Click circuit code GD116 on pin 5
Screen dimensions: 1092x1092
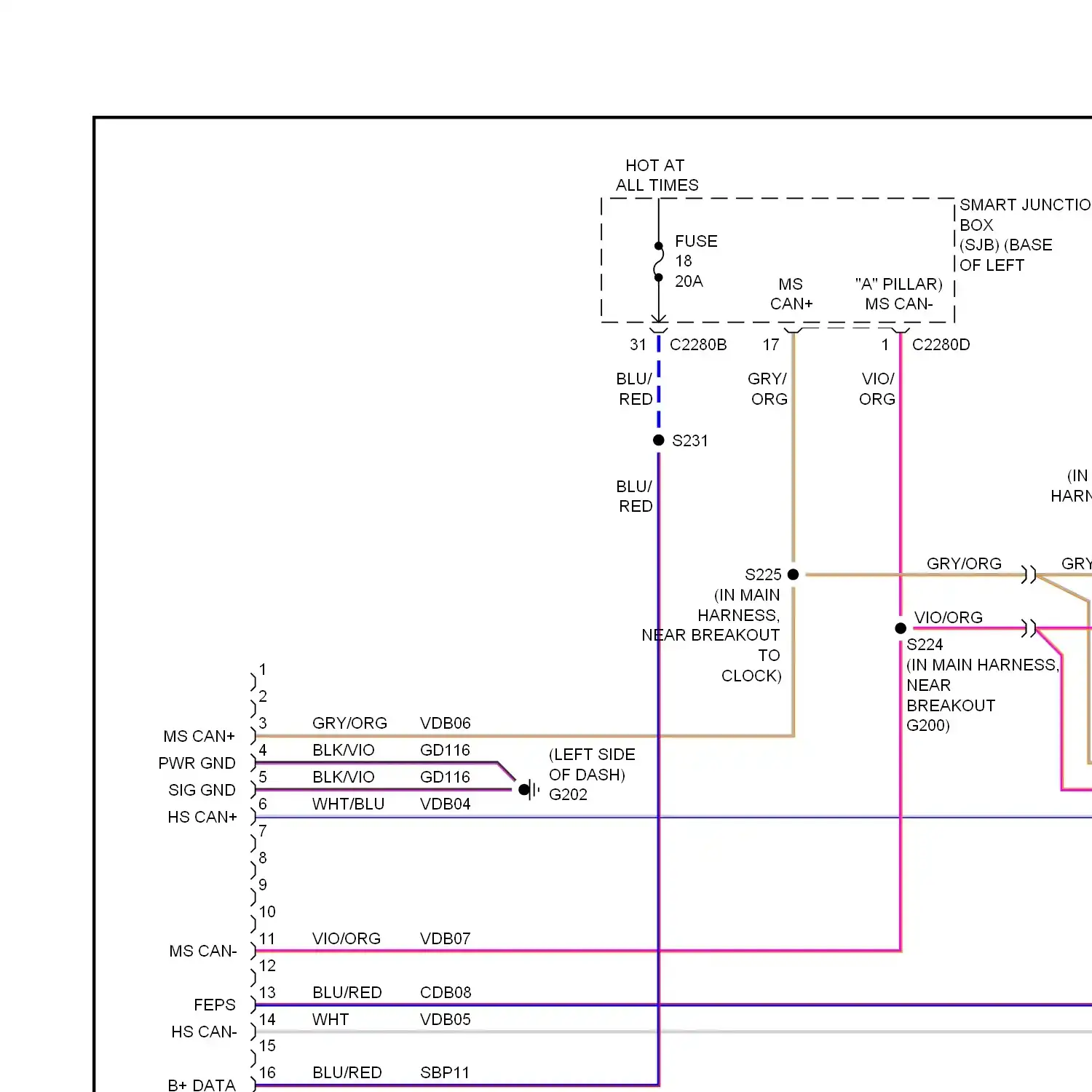pos(445,777)
